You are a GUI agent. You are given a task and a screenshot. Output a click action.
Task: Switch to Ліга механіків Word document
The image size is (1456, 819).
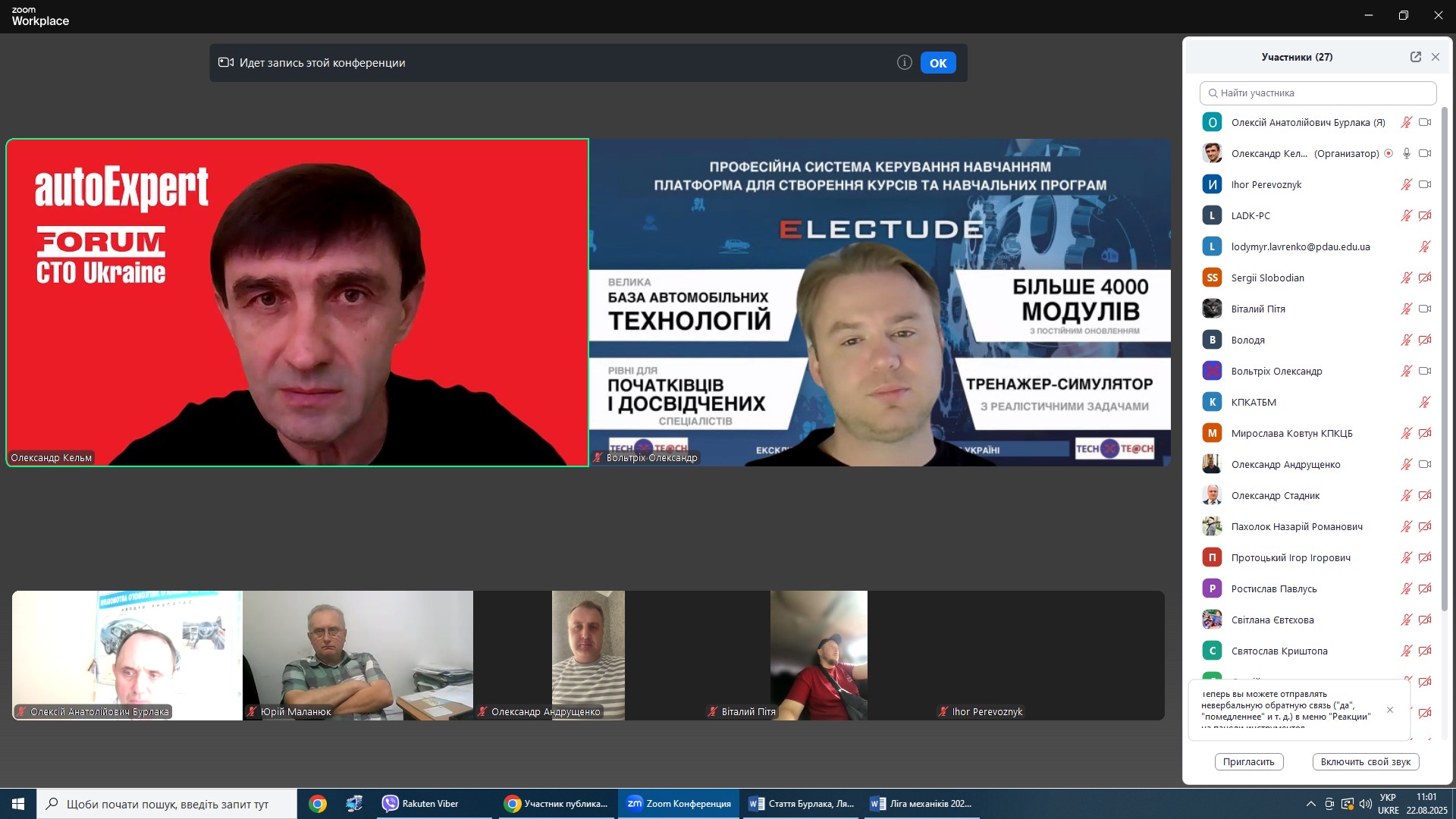922,804
